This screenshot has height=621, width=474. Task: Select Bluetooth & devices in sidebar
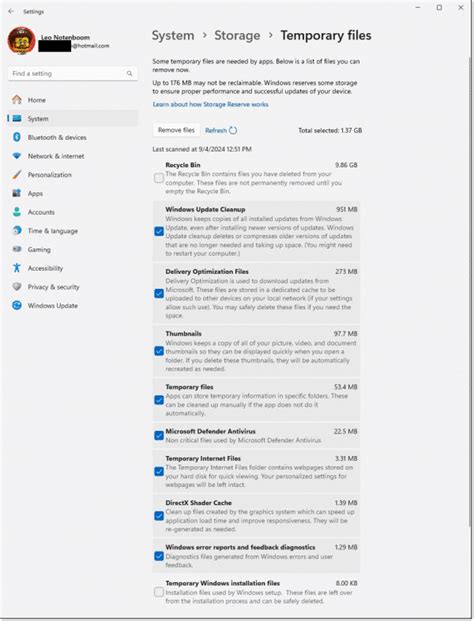(x=73, y=137)
